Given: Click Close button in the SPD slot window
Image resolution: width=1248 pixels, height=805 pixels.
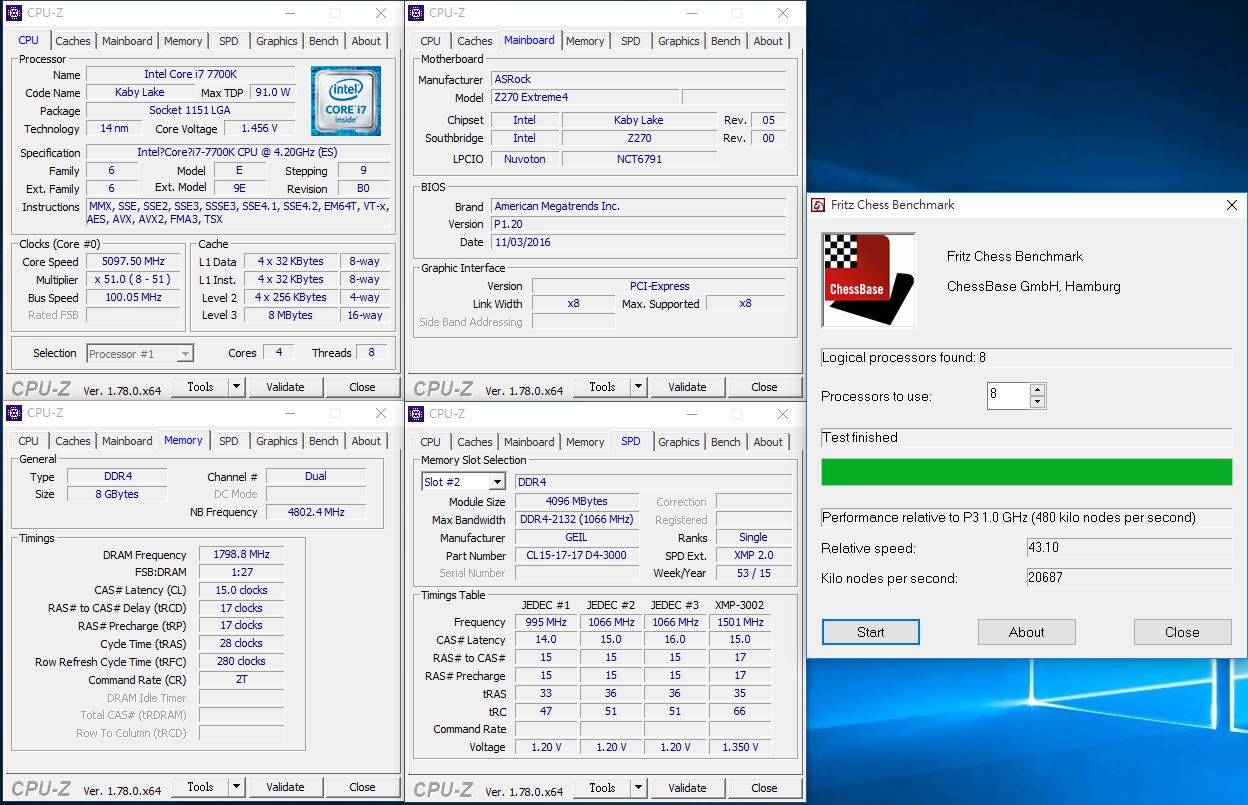Looking at the screenshot, I should click(764, 787).
